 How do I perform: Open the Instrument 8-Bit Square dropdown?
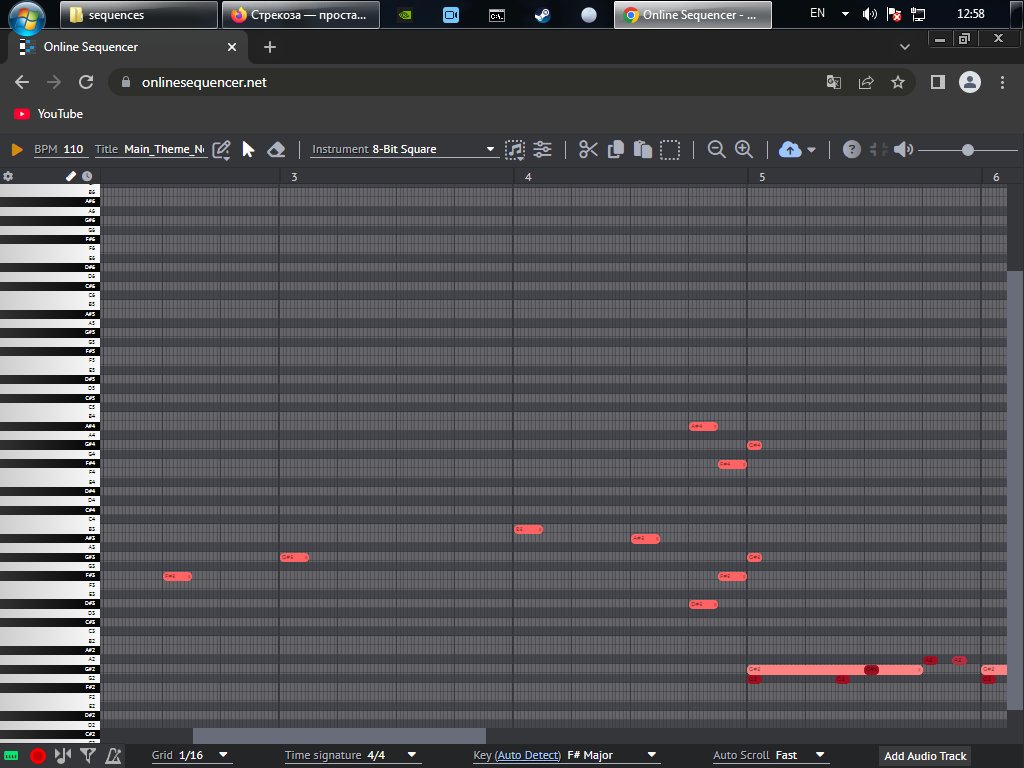403,150
